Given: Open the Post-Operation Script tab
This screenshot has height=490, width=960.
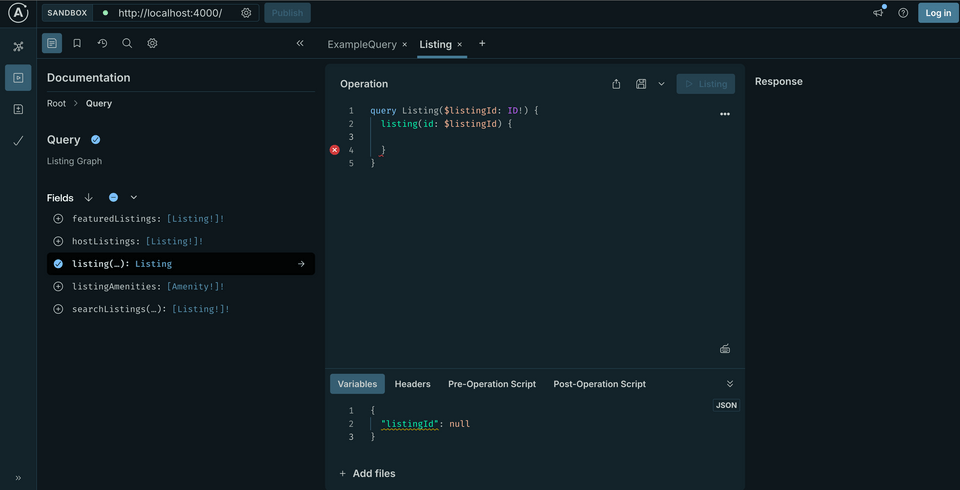Looking at the screenshot, I should tap(599, 384).
